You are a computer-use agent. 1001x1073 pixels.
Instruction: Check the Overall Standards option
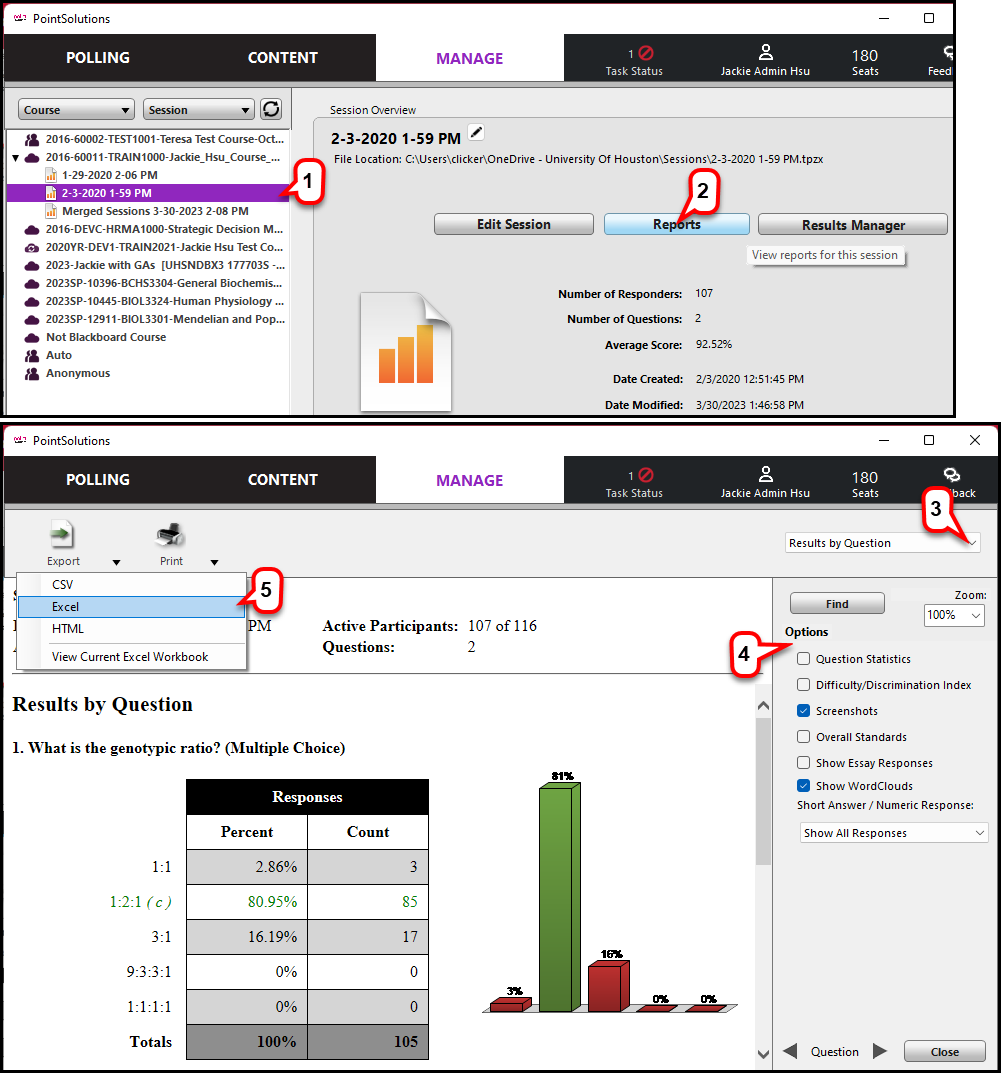tap(804, 736)
